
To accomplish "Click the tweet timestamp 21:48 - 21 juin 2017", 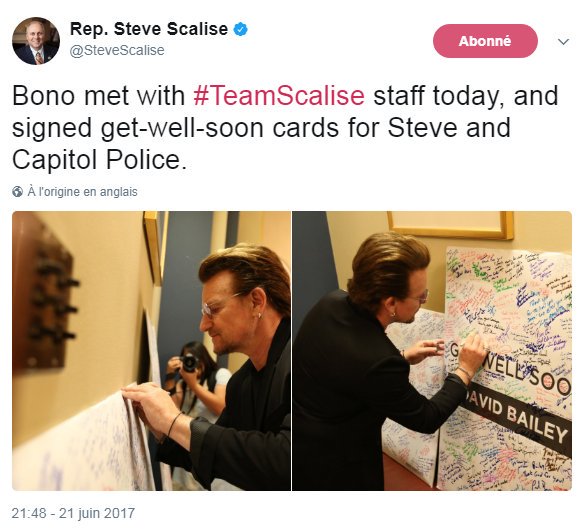I will 73,513.
